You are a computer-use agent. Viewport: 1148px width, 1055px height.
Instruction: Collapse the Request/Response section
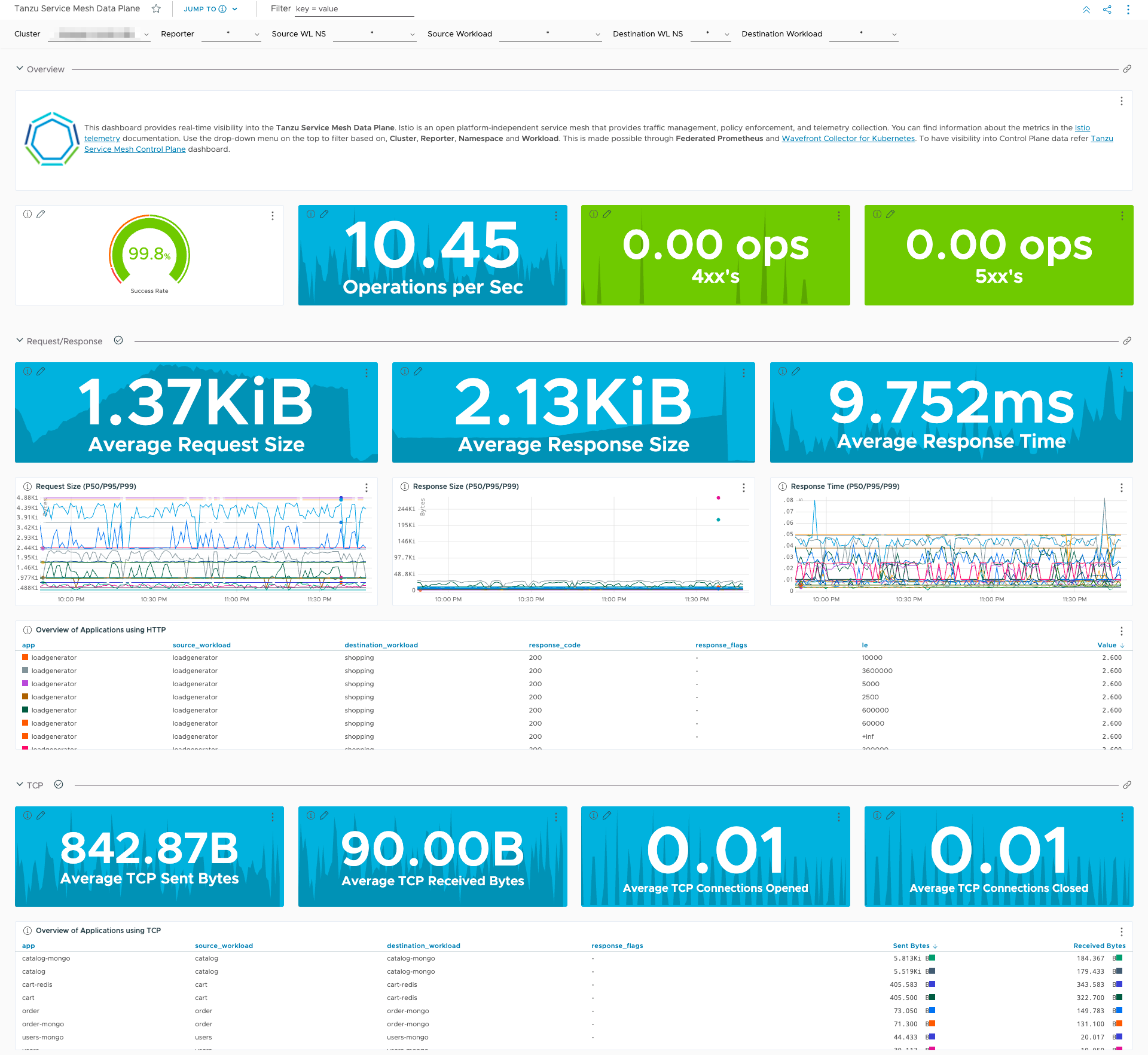tap(20, 340)
